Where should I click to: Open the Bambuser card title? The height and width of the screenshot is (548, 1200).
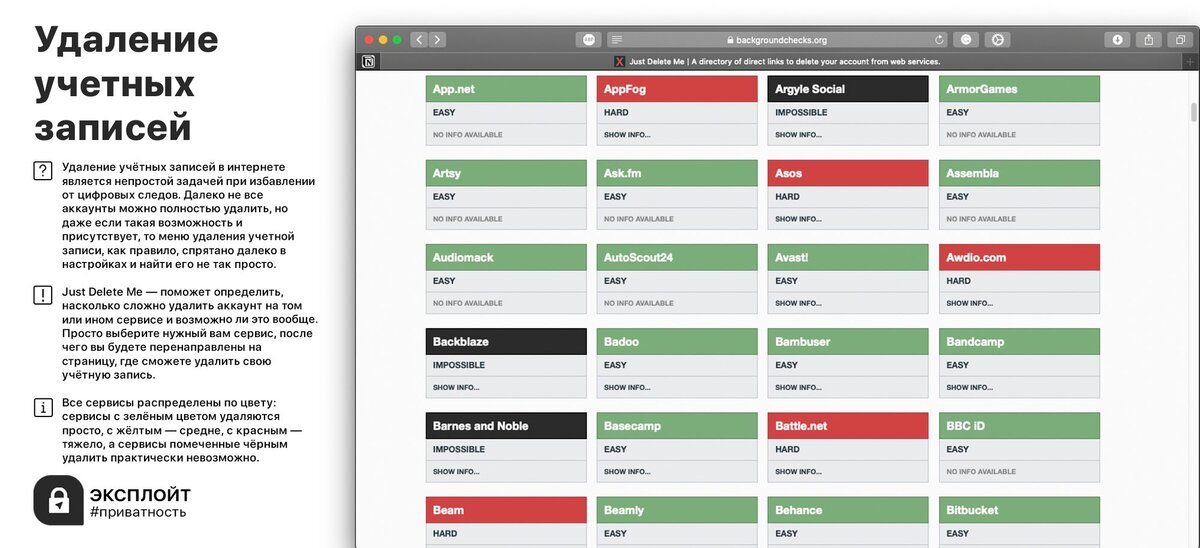[848, 341]
